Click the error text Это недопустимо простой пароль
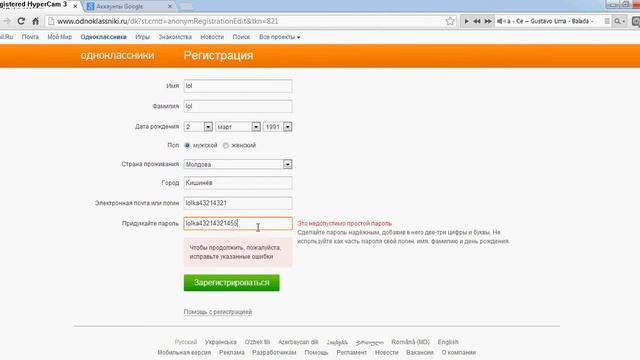The width and height of the screenshot is (640, 360). pyautogui.click(x=344, y=223)
